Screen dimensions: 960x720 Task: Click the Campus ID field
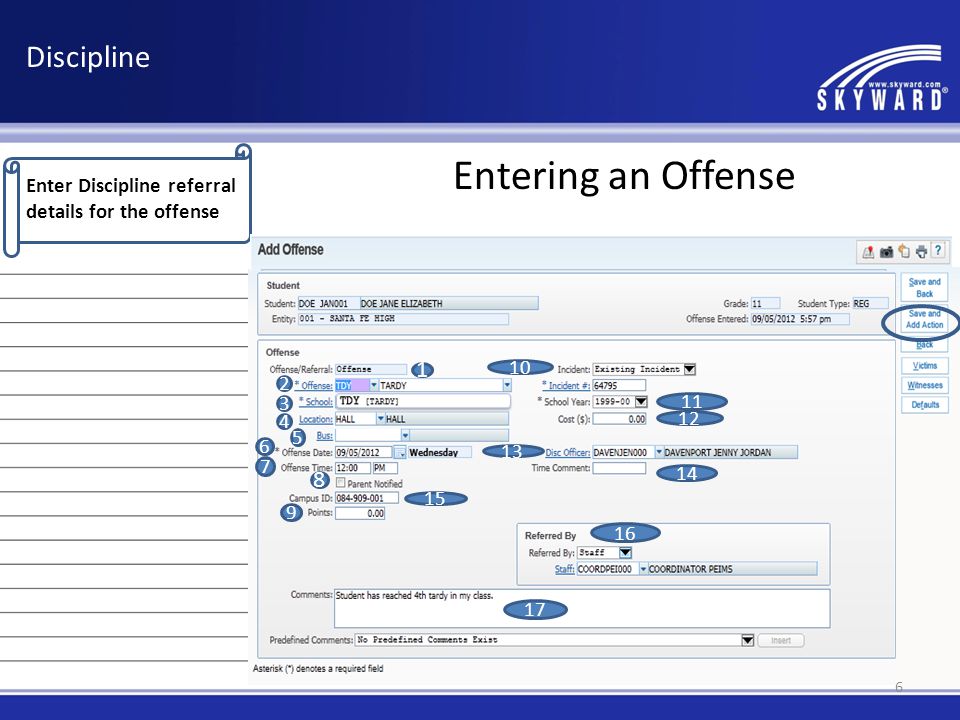coord(367,498)
